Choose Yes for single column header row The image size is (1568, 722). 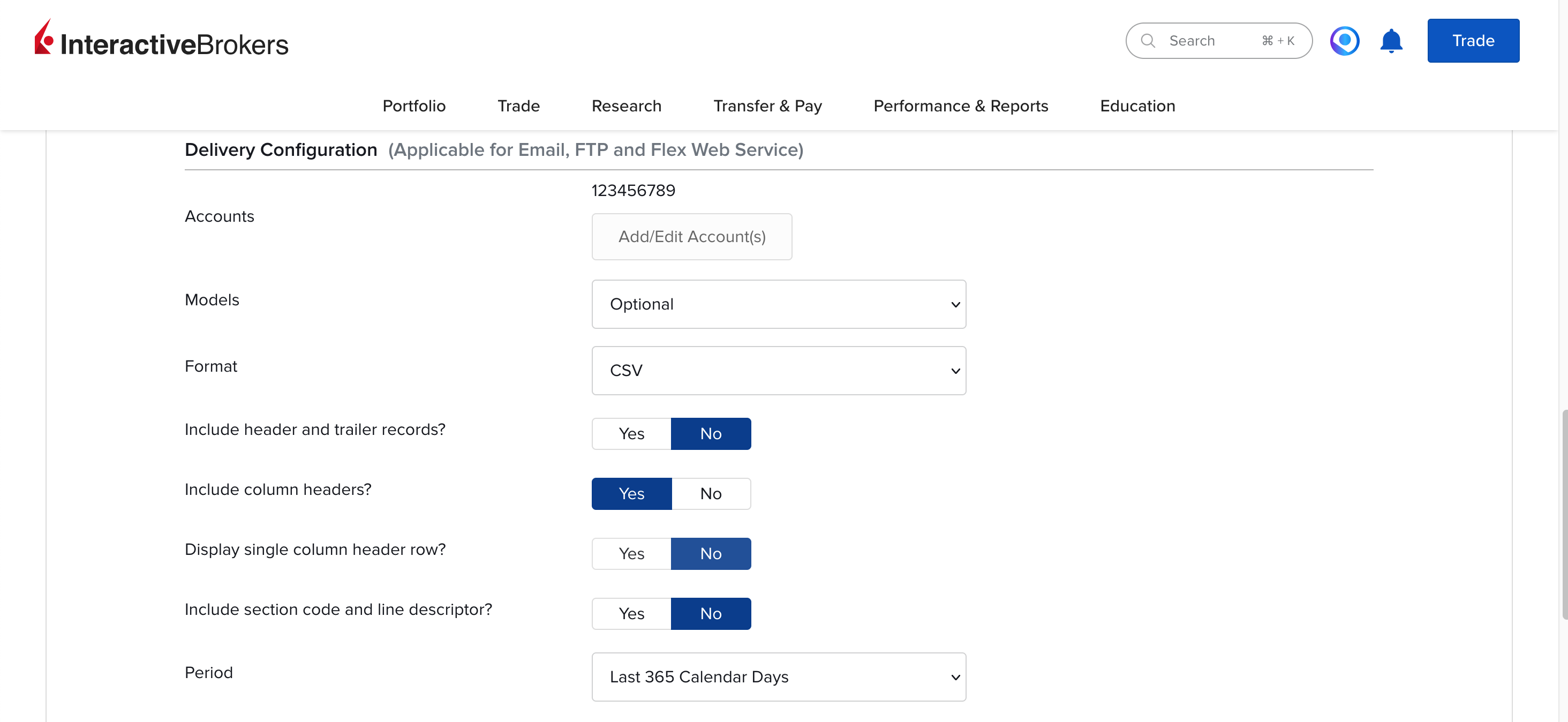(631, 553)
